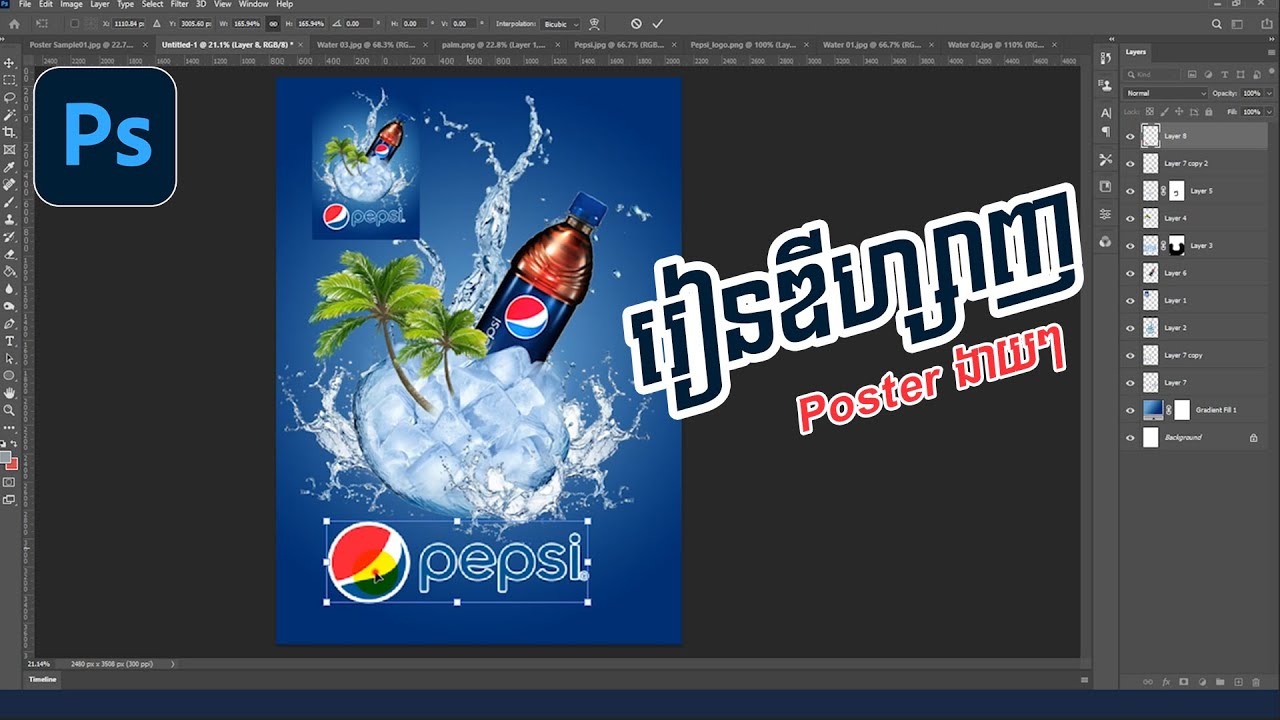Toggle Background layer visibility eye

click(x=1131, y=437)
